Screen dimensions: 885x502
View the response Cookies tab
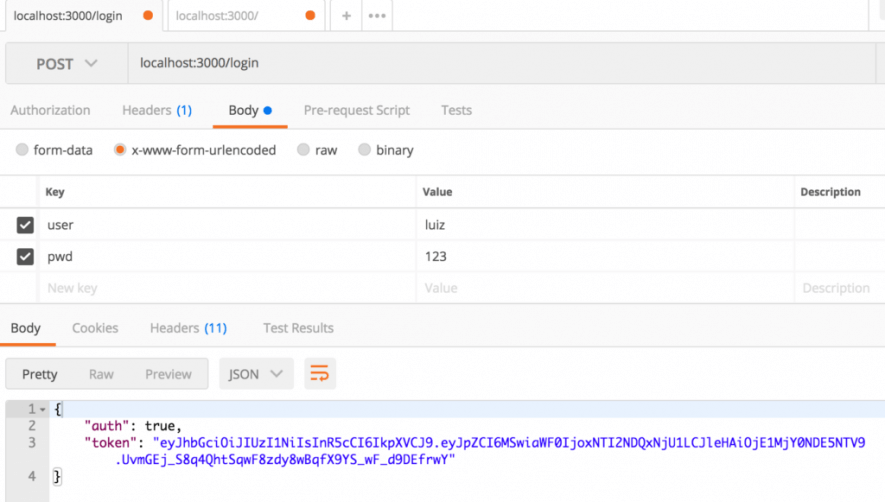(x=95, y=328)
